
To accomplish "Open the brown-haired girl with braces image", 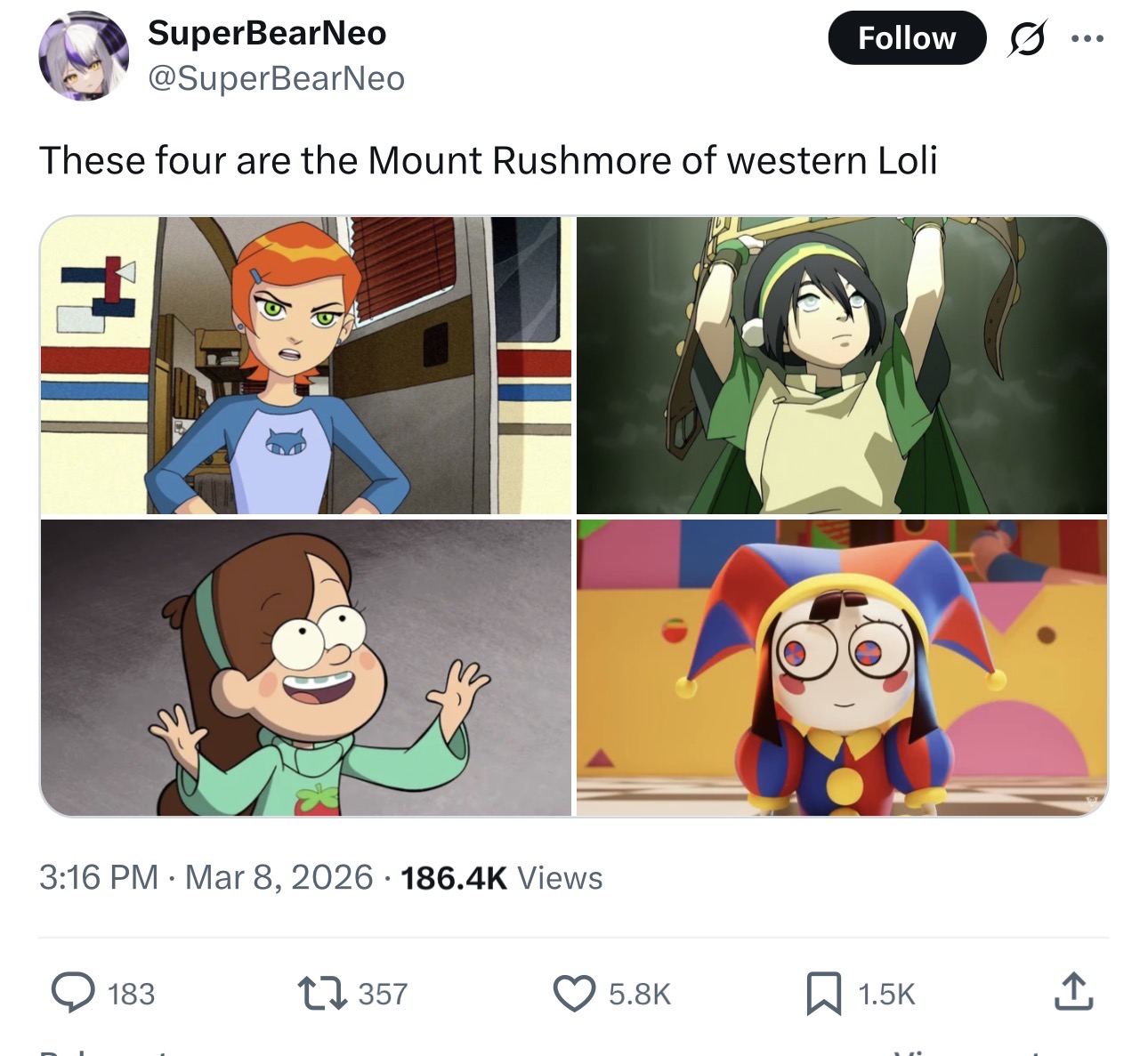I will click(305, 668).
